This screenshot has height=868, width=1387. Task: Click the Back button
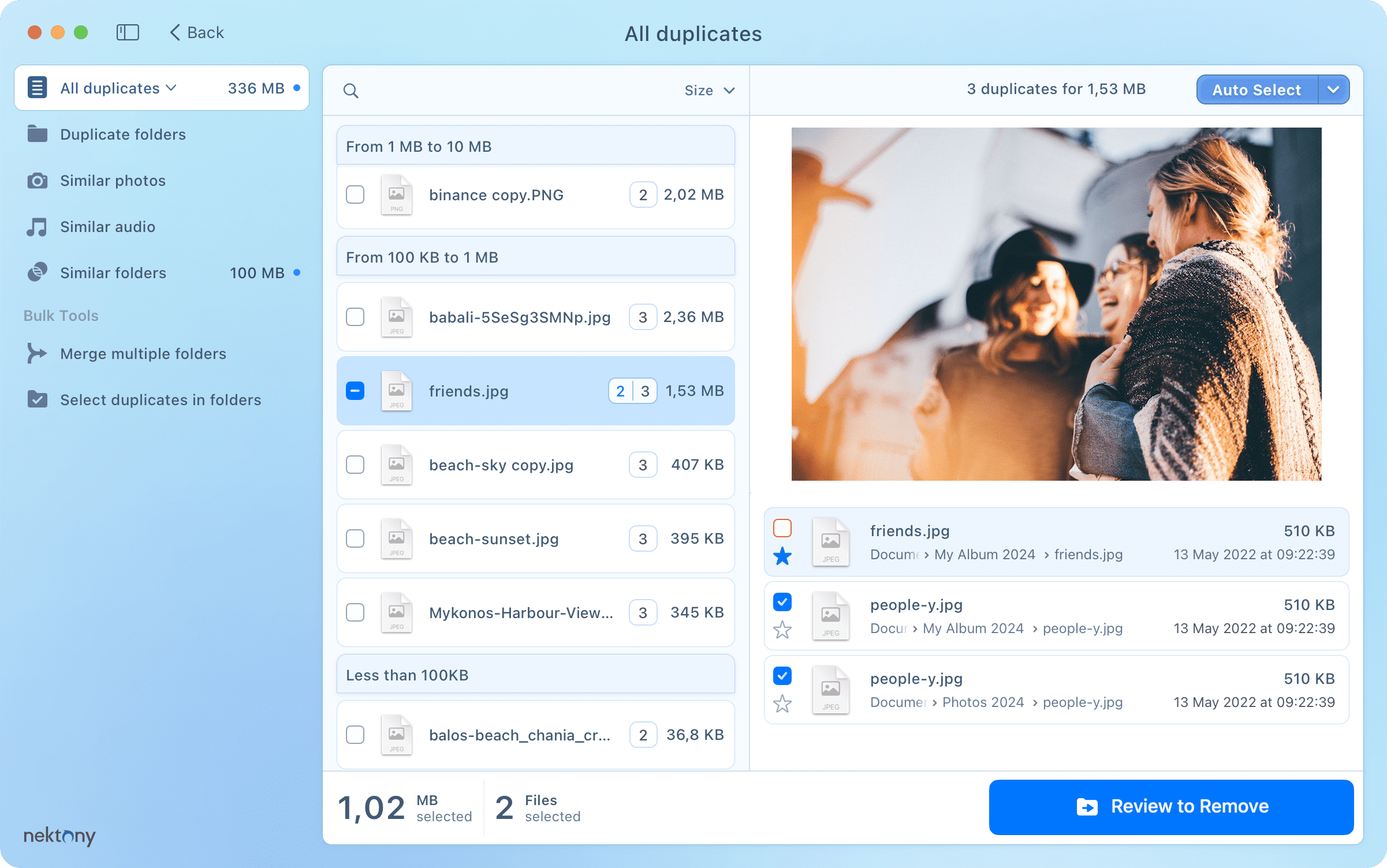pyautogui.click(x=197, y=33)
